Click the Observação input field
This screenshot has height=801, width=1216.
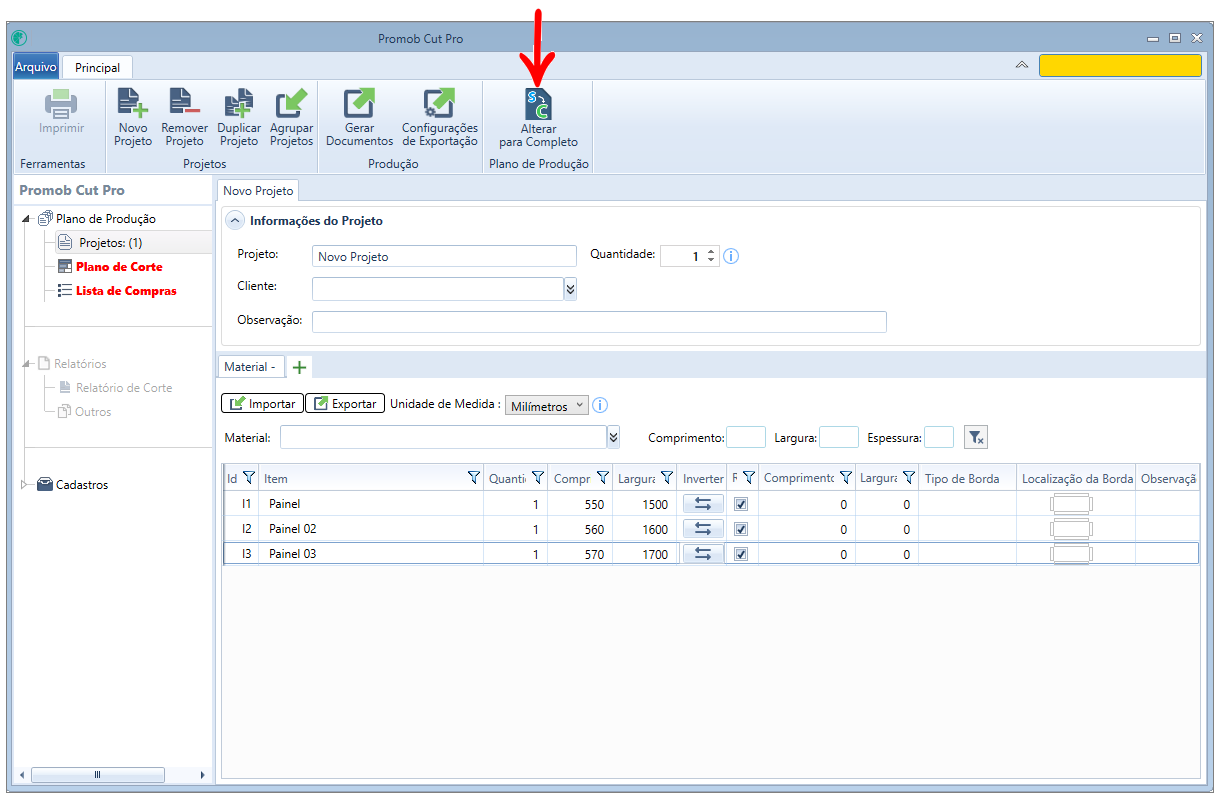tap(599, 321)
